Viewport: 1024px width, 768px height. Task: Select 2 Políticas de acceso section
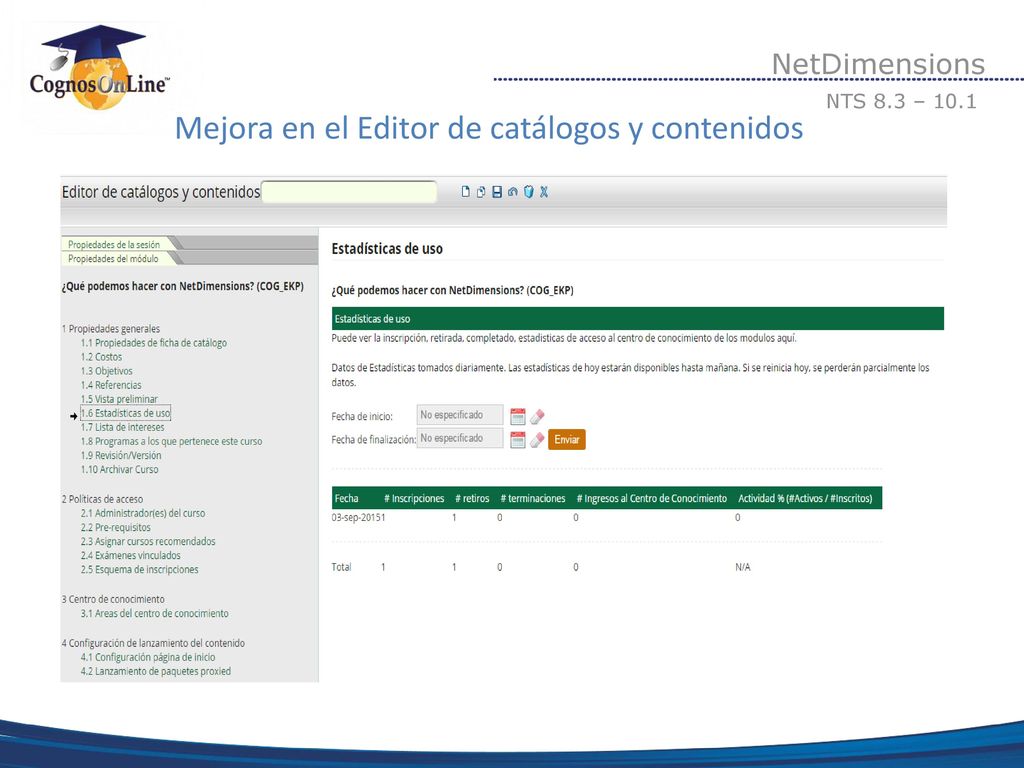tap(103, 499)
